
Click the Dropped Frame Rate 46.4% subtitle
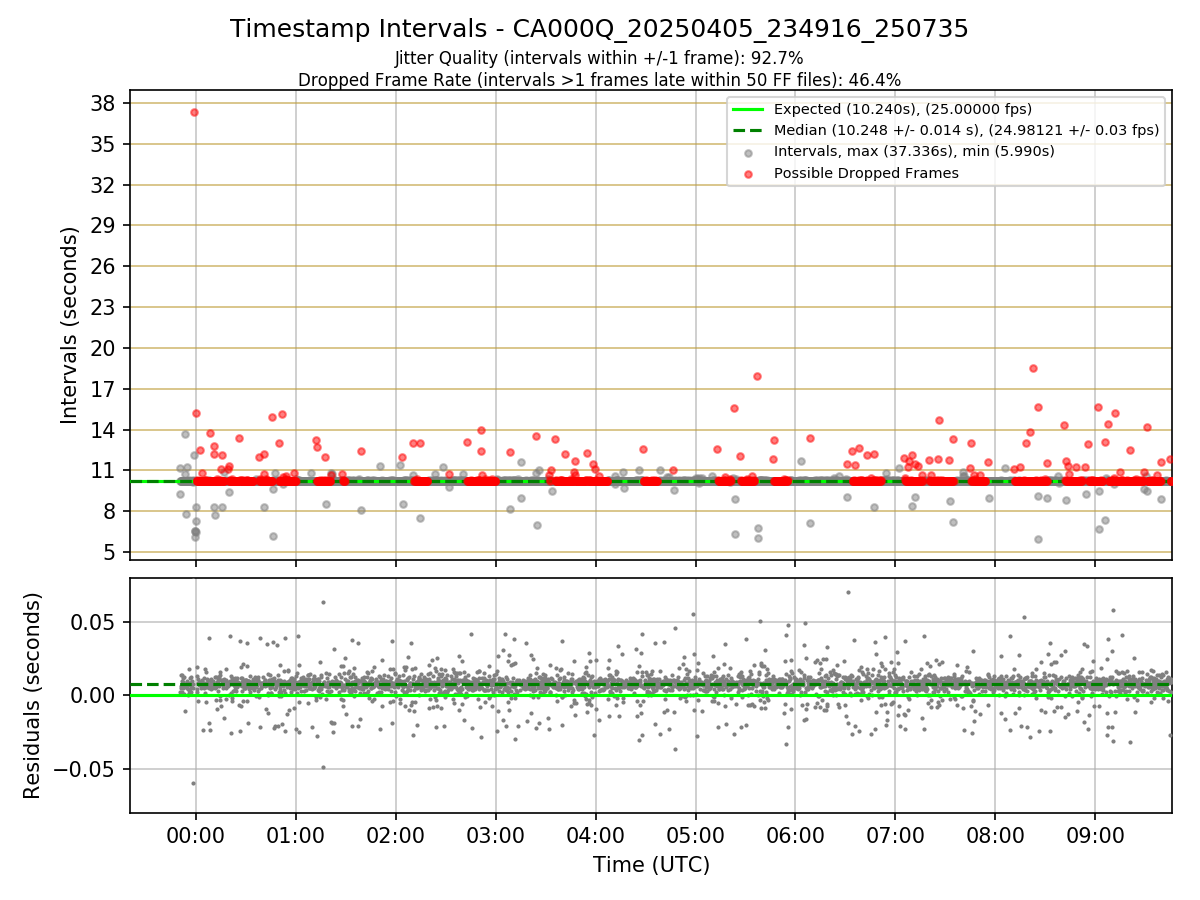coord(599,80)
